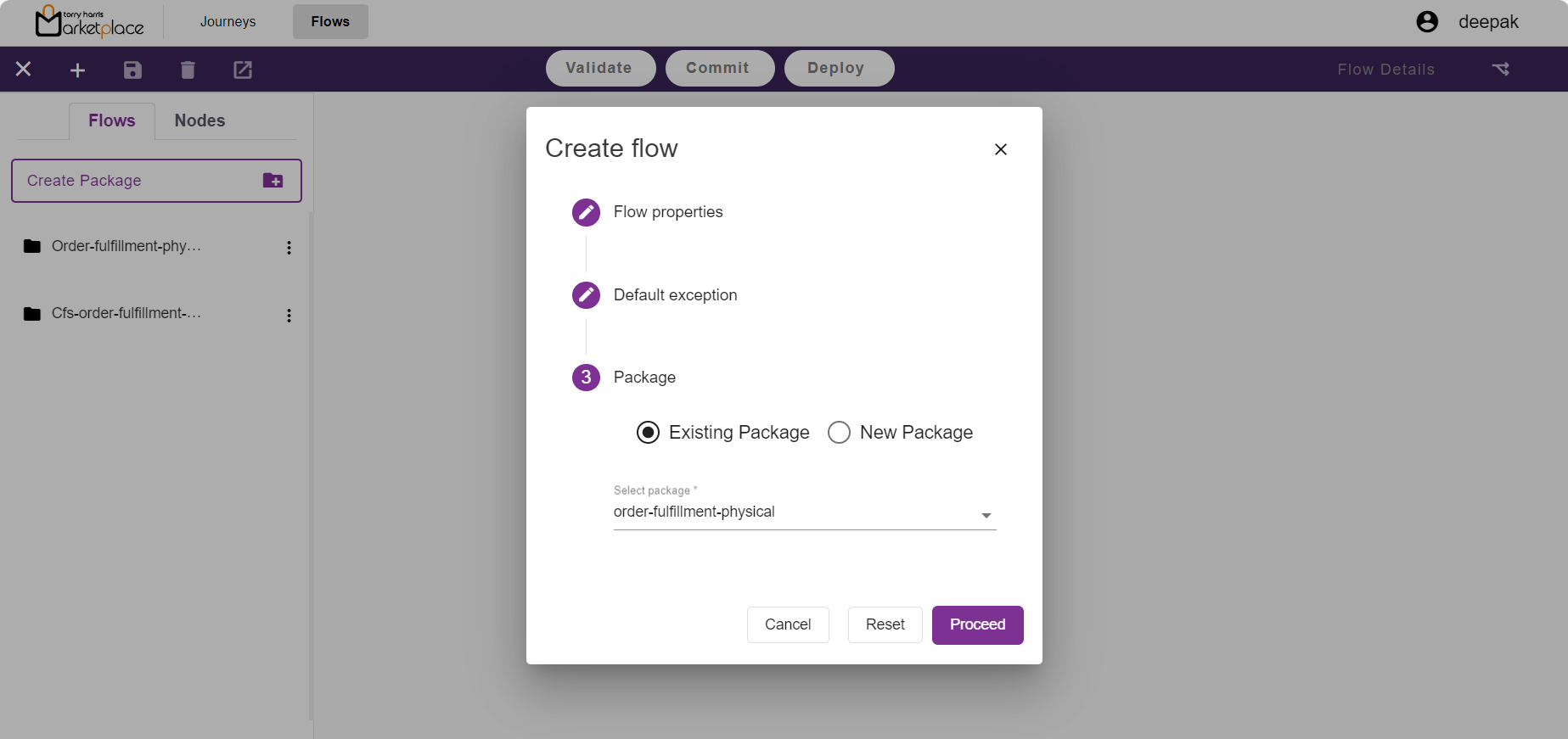
Task: Select the Existing Package radio button
Action: click(x=648, y=433)
